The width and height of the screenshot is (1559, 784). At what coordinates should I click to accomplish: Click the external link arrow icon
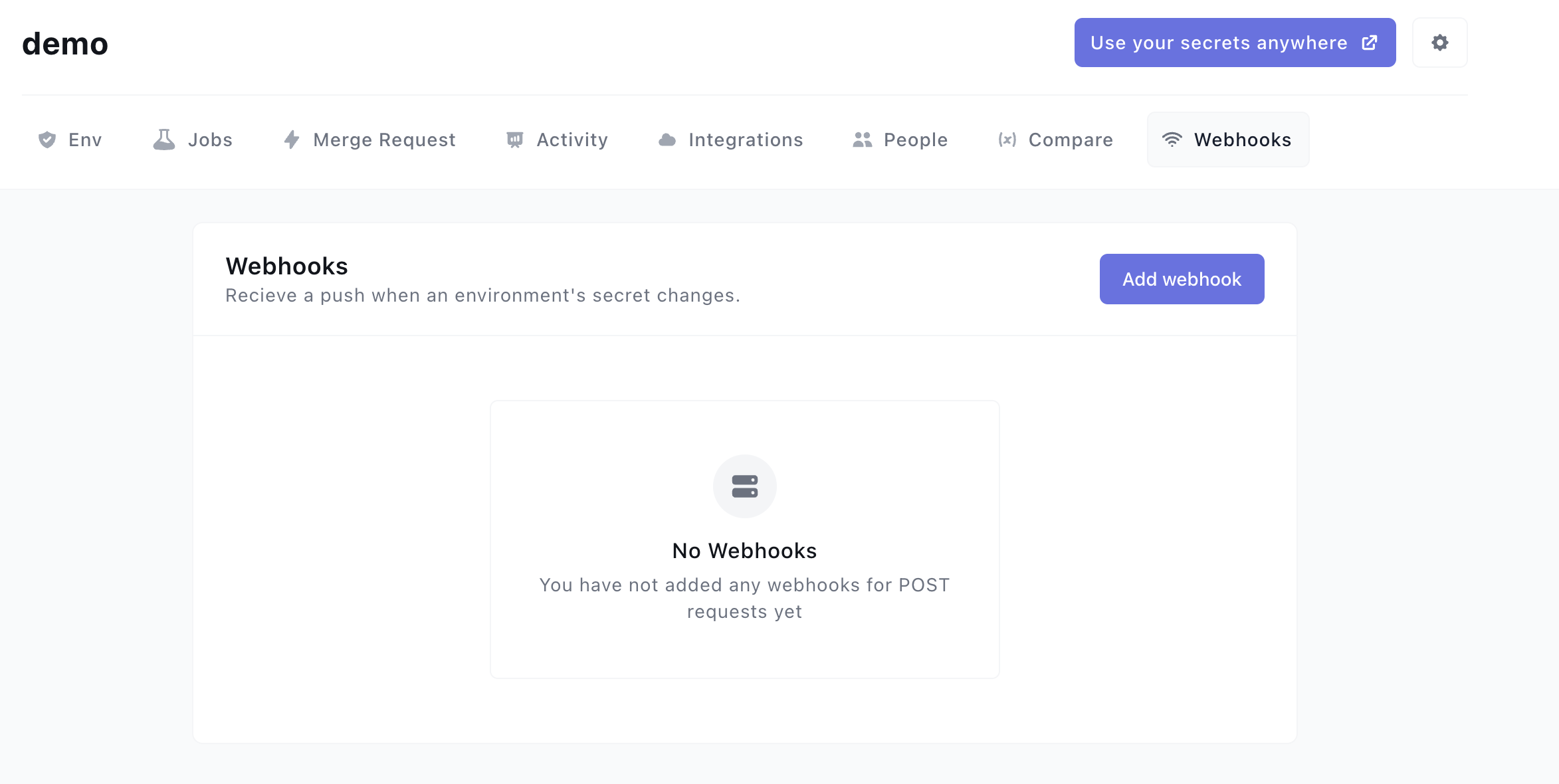[x=1370, y=43]
